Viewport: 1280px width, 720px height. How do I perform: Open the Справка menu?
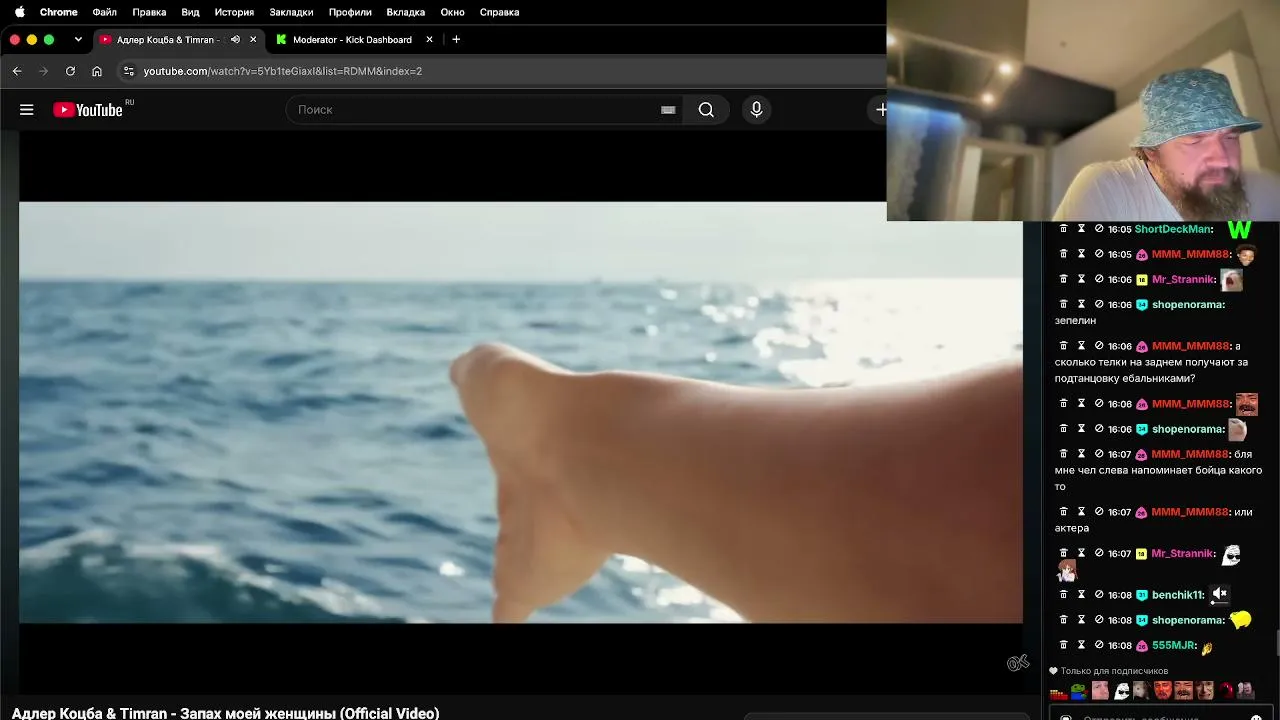tap(499, 12)
